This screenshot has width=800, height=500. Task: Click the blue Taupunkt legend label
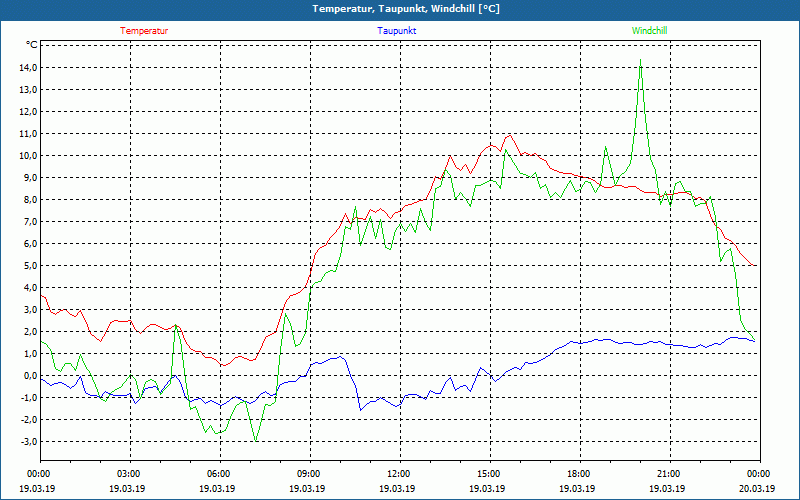point(396,31)
